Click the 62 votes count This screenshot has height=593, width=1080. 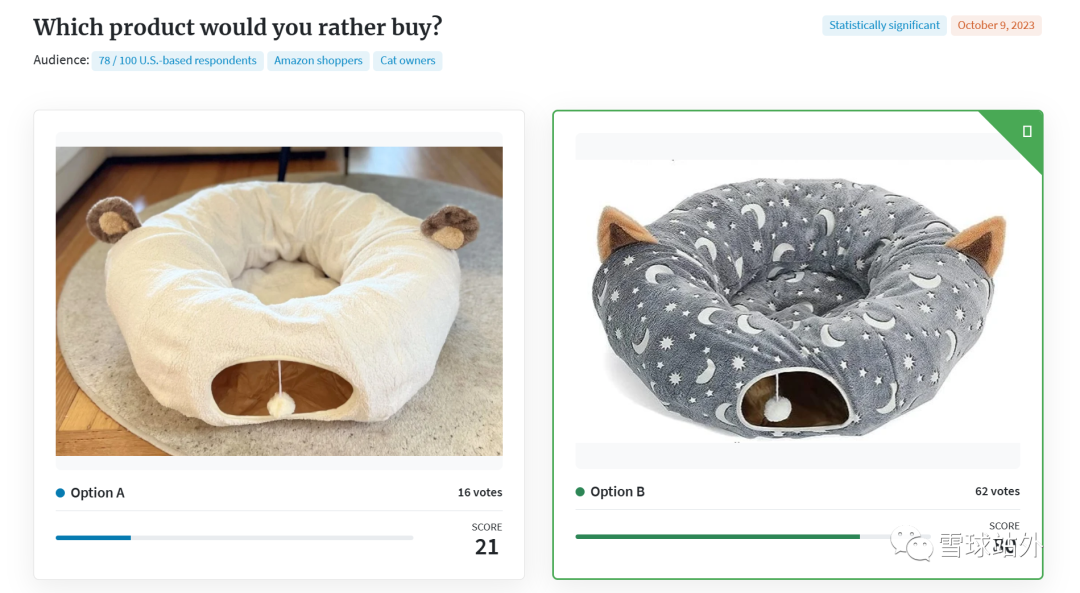pyautogui.click(x=997, y=492)
